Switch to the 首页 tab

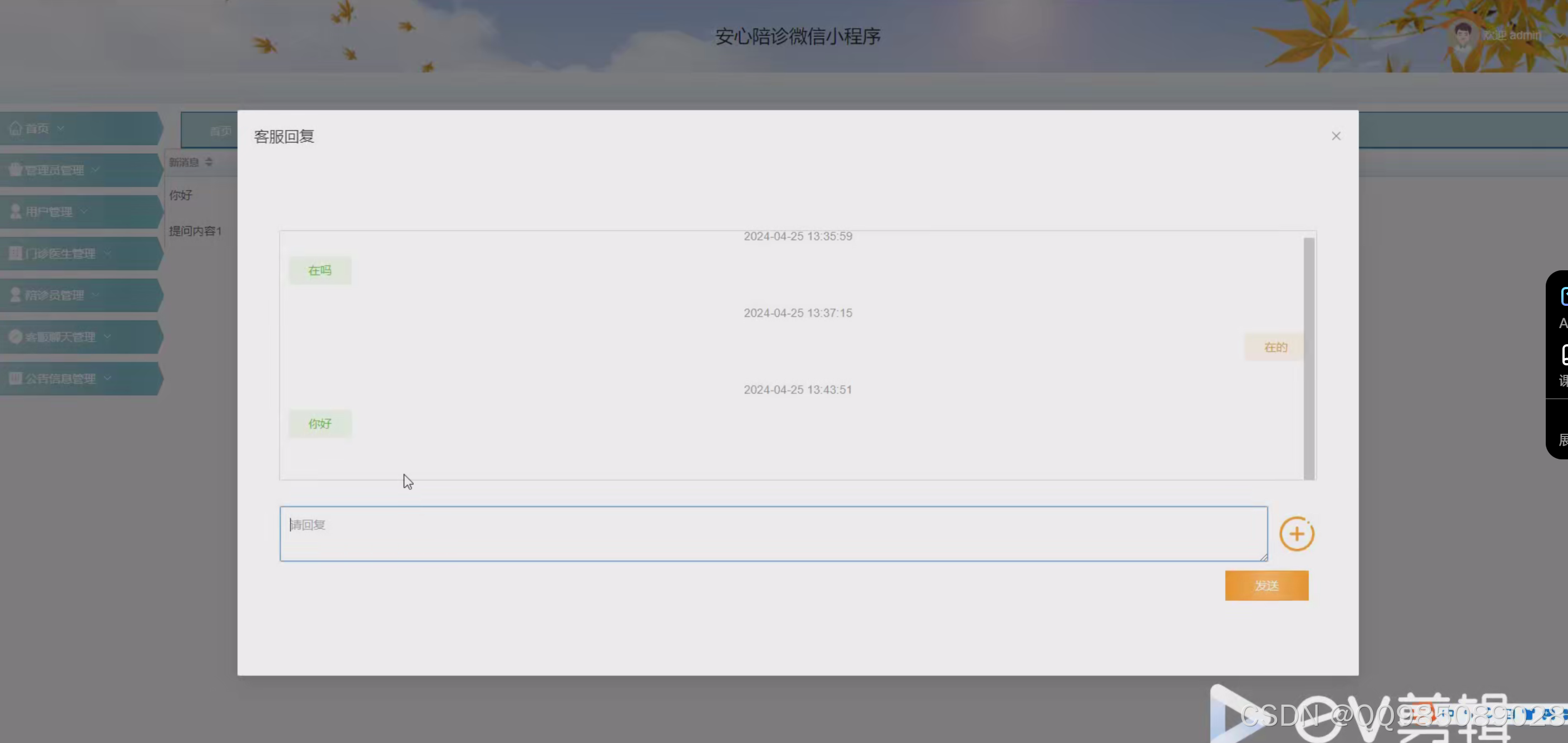tap(220, 130)
